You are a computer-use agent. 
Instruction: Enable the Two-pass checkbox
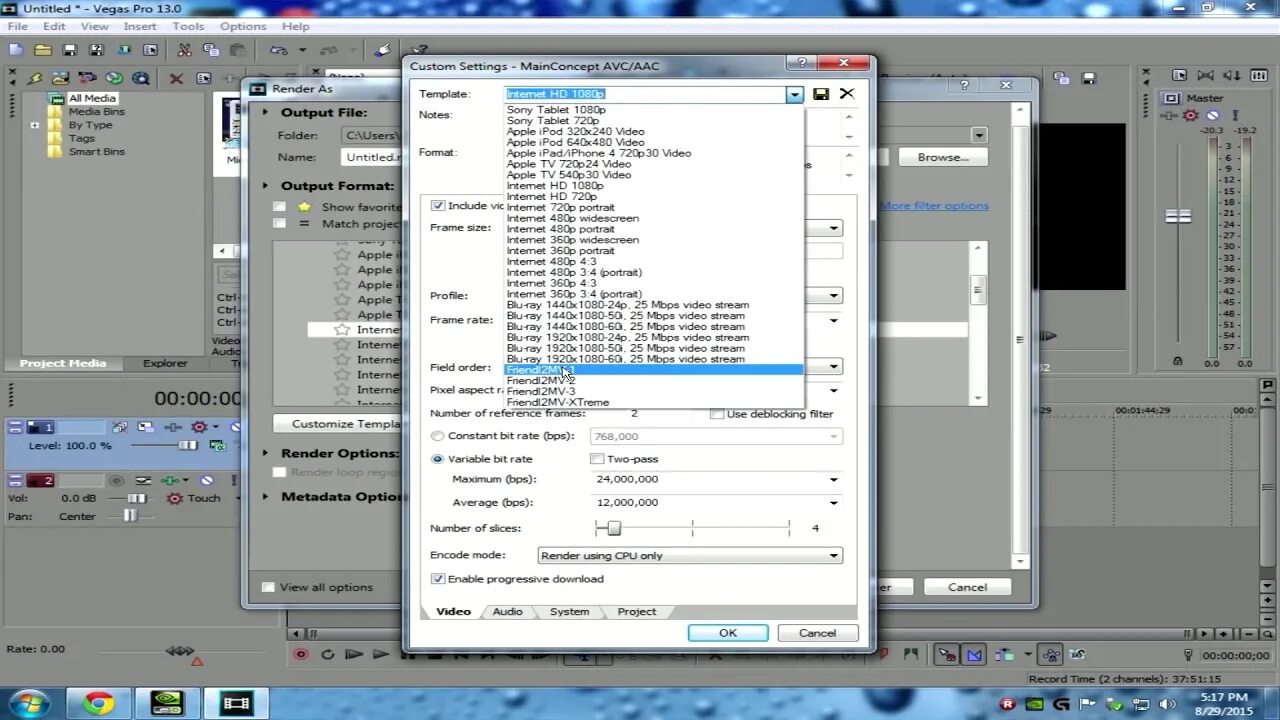[597, 459]
